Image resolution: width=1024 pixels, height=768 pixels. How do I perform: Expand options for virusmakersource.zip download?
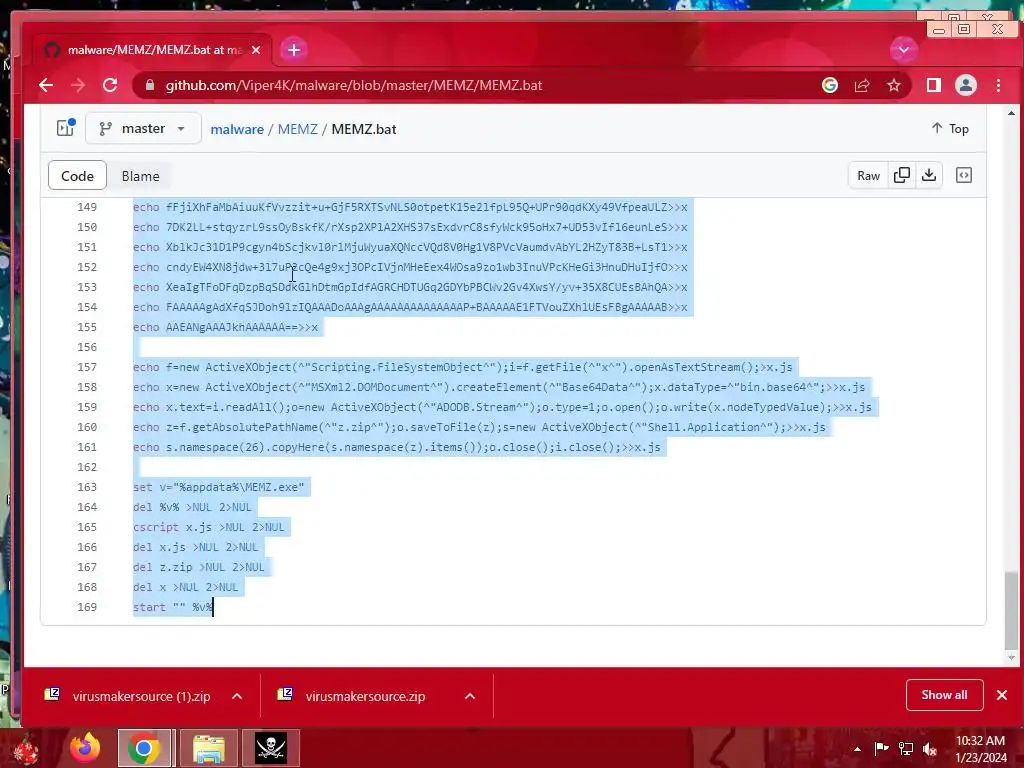470,696
